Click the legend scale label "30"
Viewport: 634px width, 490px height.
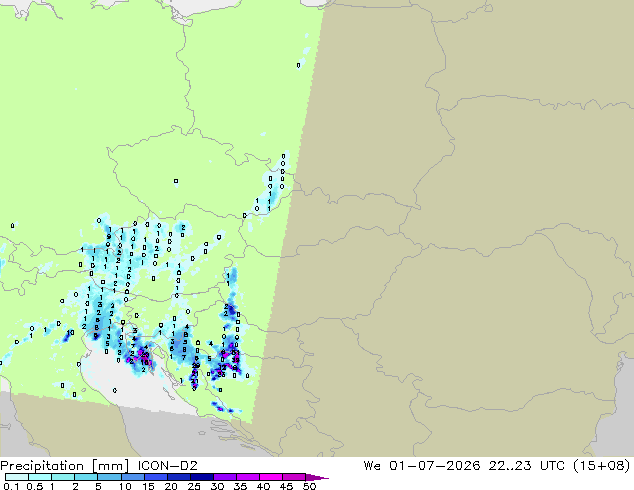coord(217,486)
